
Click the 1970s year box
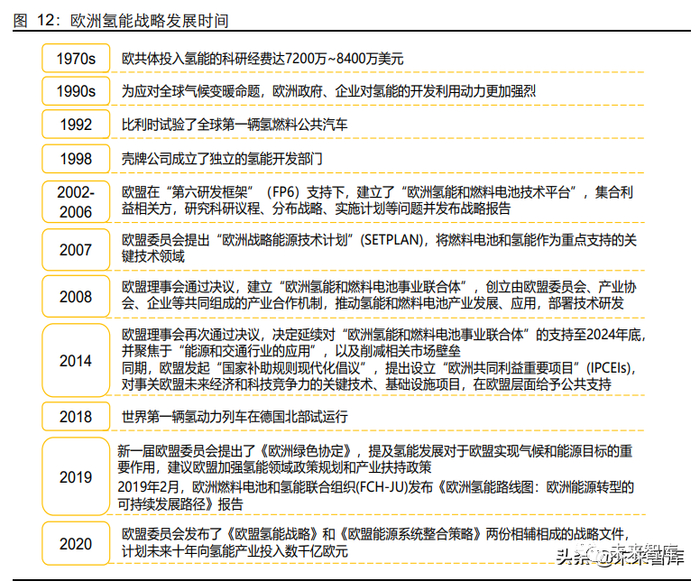pos(76,58)
